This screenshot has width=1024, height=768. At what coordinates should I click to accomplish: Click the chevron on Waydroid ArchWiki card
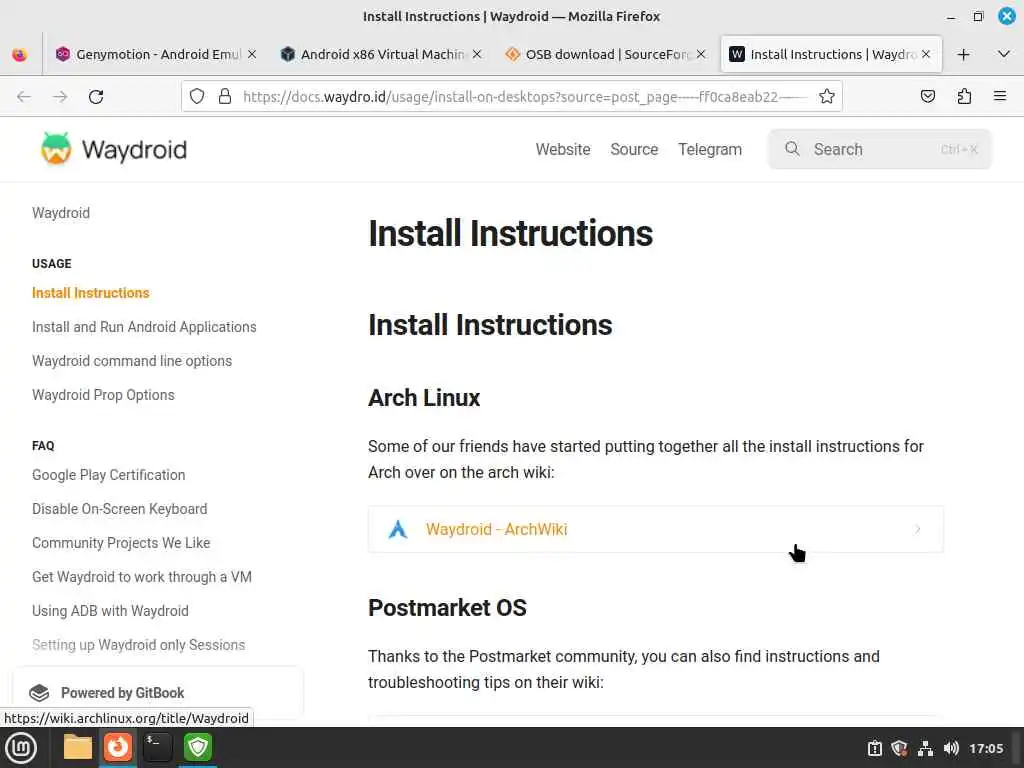[918, 529]
